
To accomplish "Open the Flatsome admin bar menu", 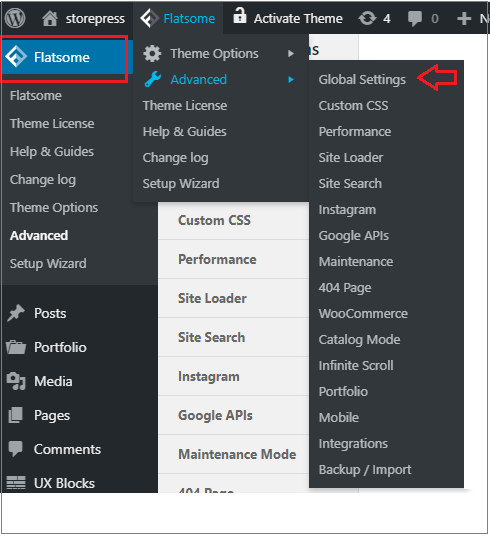I will 178,18.
